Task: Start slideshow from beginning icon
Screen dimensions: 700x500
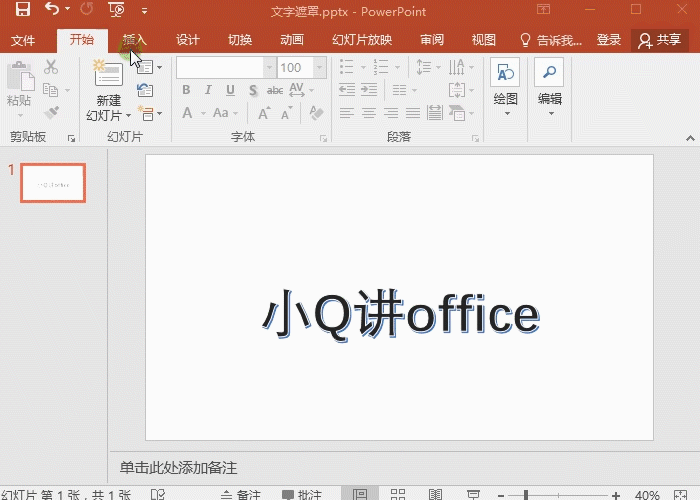Action: [x=117, y=9]
